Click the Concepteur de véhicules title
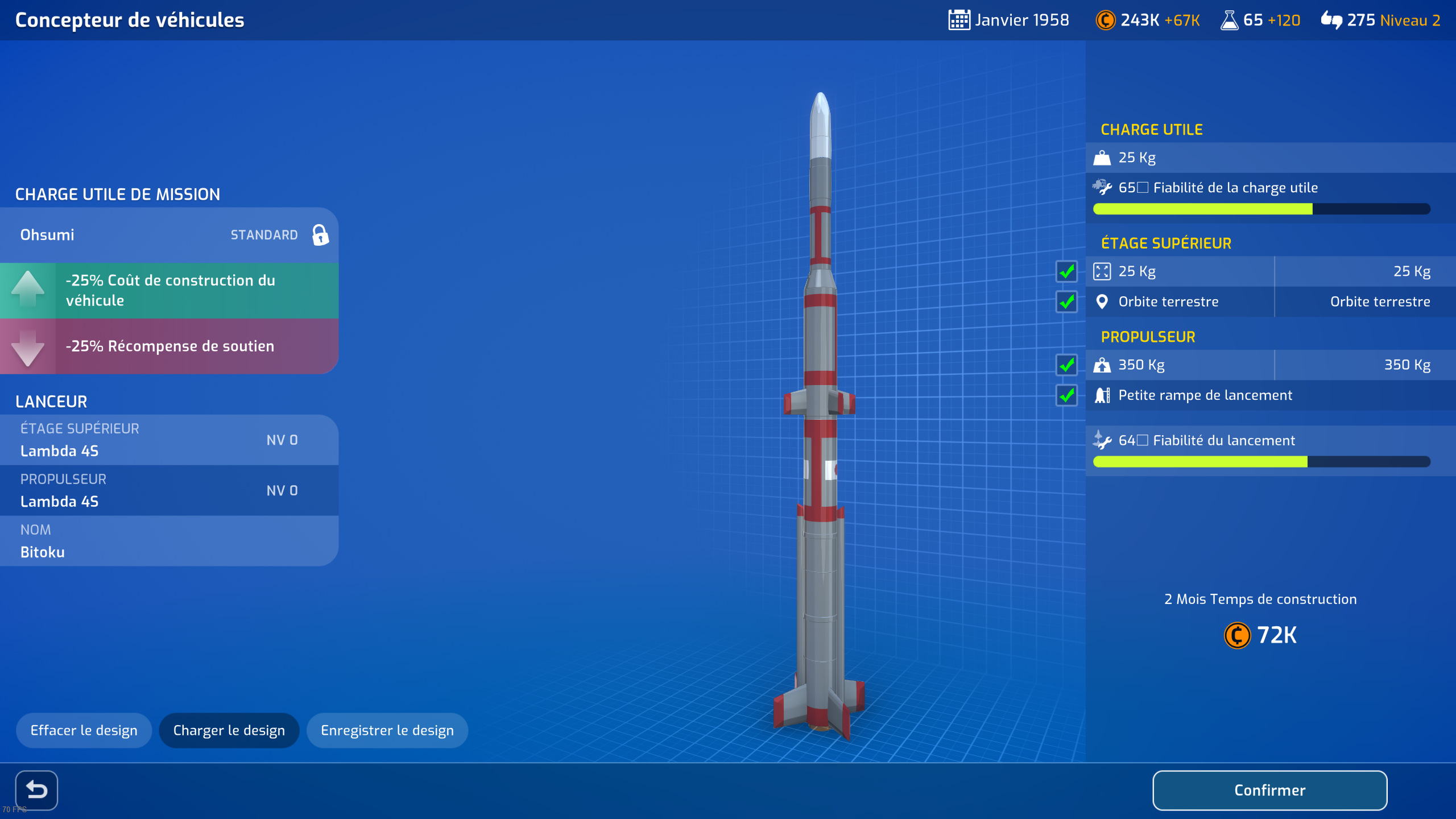This screenshot has width=1456, height=819. [x=130, y=20]
